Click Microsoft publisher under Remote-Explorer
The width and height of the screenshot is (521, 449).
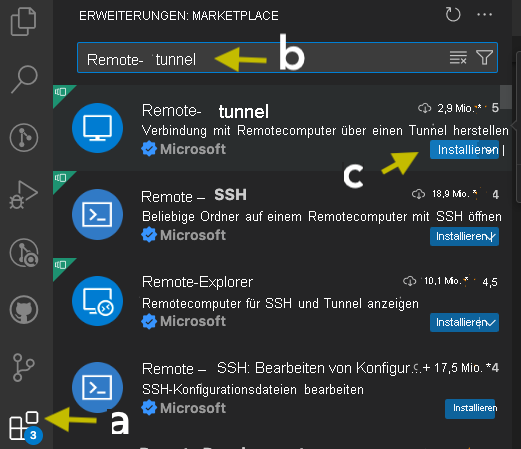[193, 321]
